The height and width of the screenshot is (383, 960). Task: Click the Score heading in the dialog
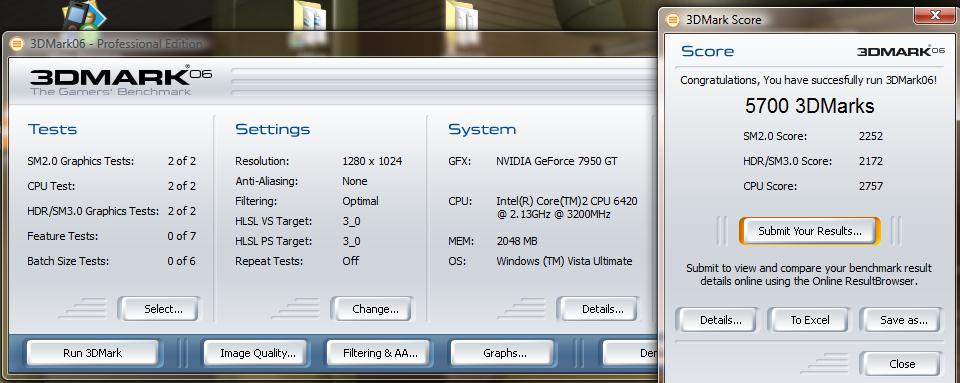(707, 51)
